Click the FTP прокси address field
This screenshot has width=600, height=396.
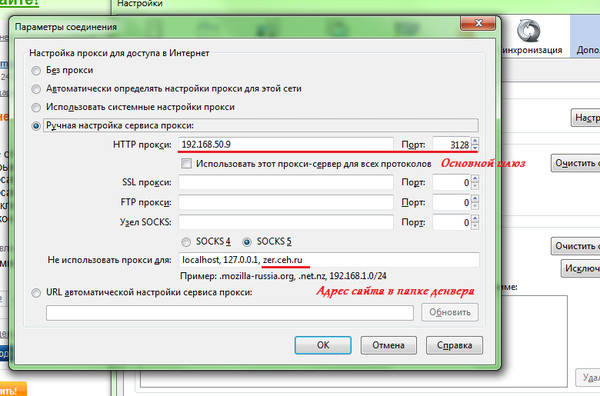[x=286, y=202]
